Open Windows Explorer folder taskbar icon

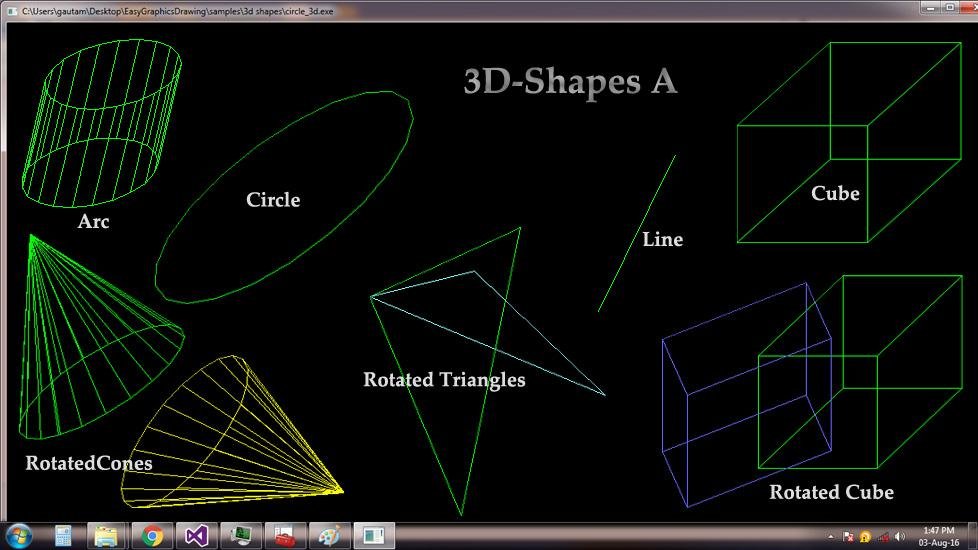coord(107,536)
